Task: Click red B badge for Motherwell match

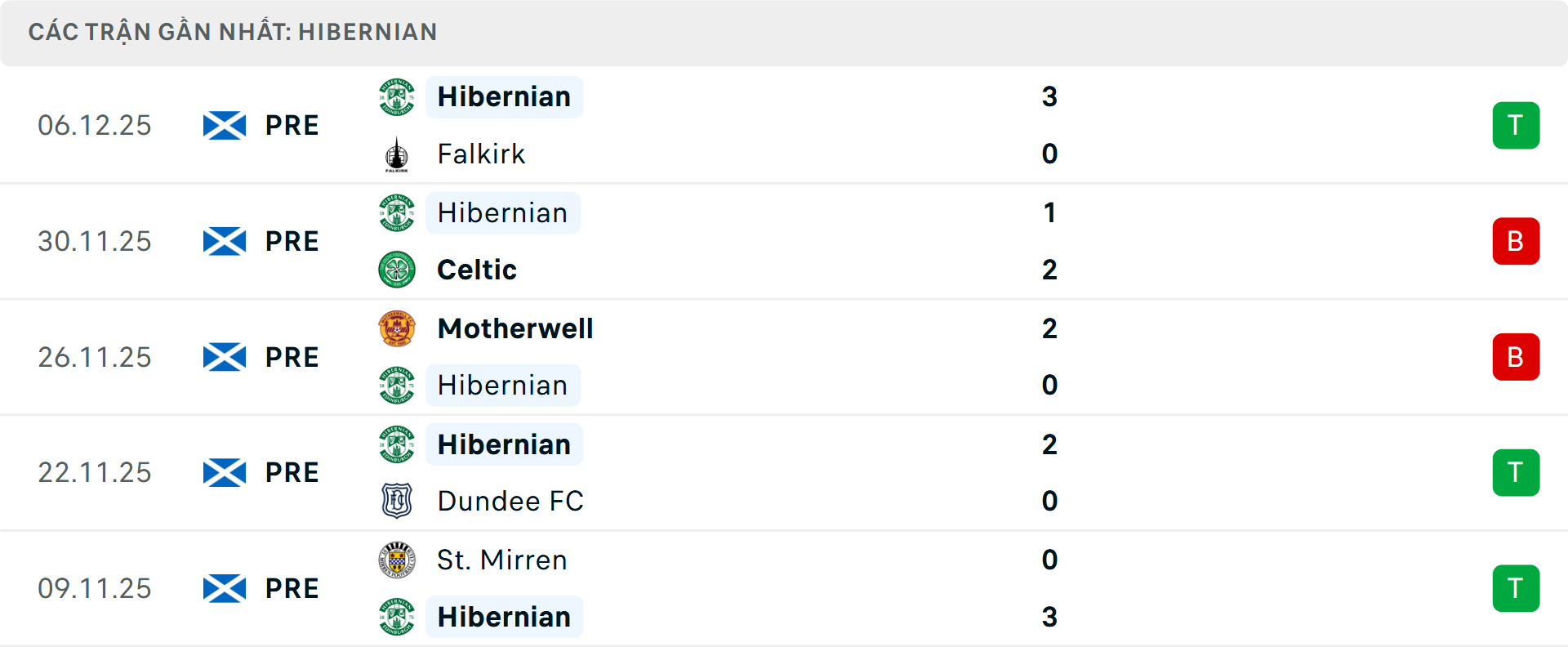Action: pos(1516,357)
